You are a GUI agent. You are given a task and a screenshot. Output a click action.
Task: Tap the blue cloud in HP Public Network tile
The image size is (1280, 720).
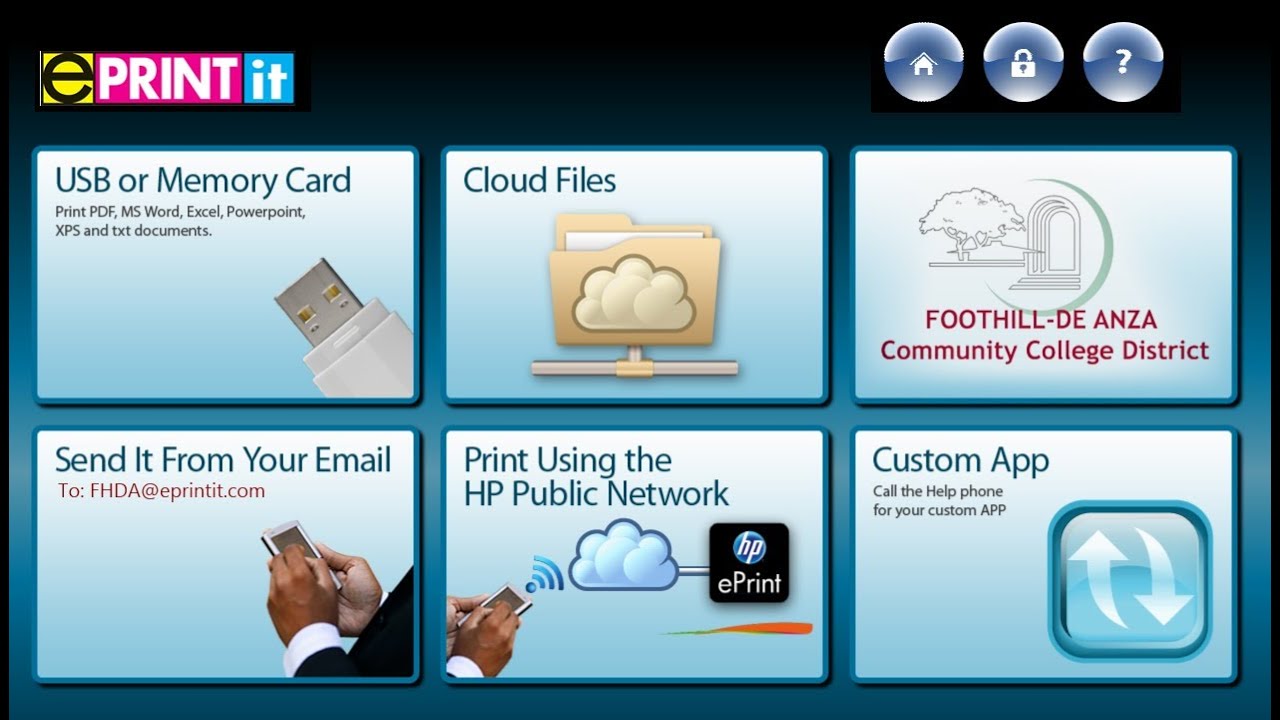(x=625, y=554)
